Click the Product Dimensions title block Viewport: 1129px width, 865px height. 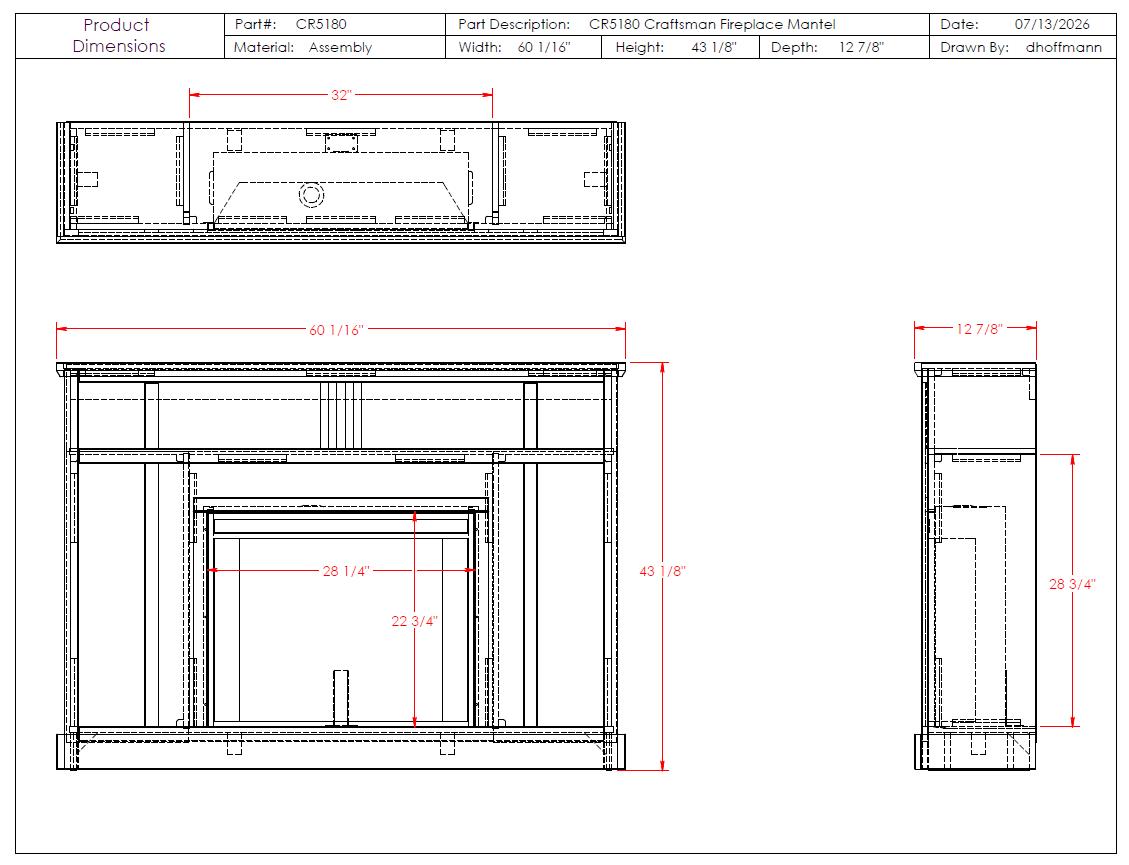120,36
